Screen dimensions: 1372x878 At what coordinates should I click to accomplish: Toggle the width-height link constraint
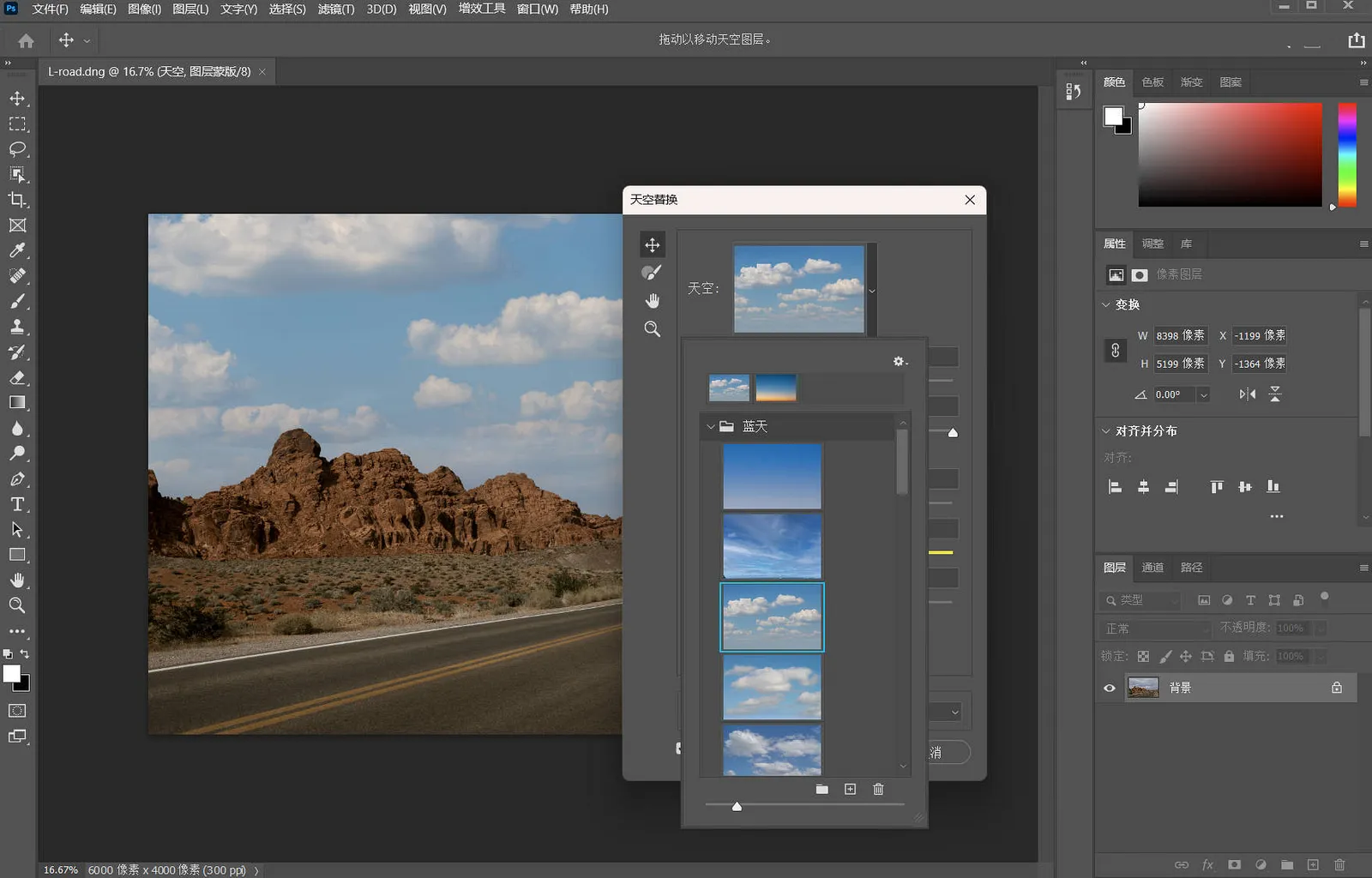[1115, 350]
